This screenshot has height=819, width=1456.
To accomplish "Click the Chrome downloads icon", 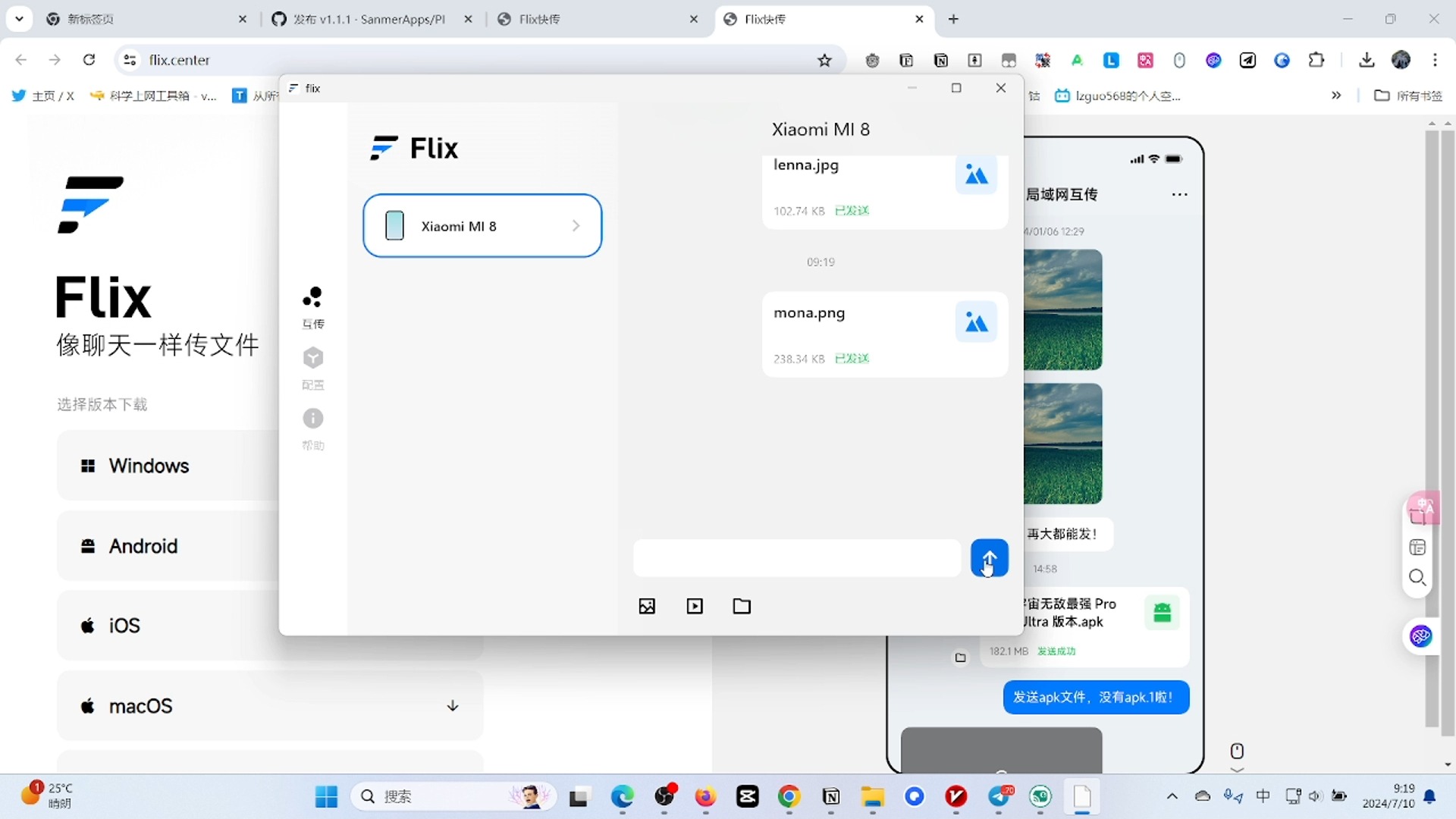I will pos(1367,60).
